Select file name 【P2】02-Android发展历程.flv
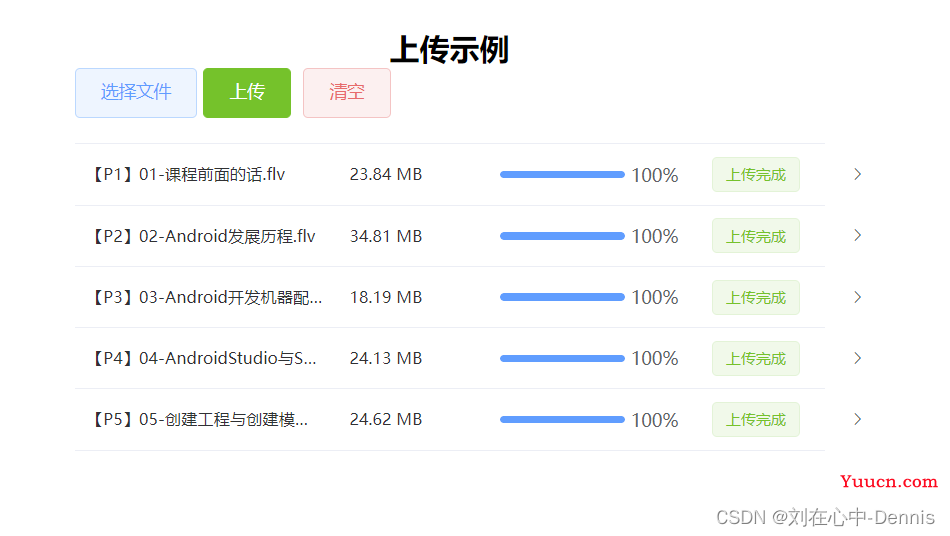 (x=203, y=236)
